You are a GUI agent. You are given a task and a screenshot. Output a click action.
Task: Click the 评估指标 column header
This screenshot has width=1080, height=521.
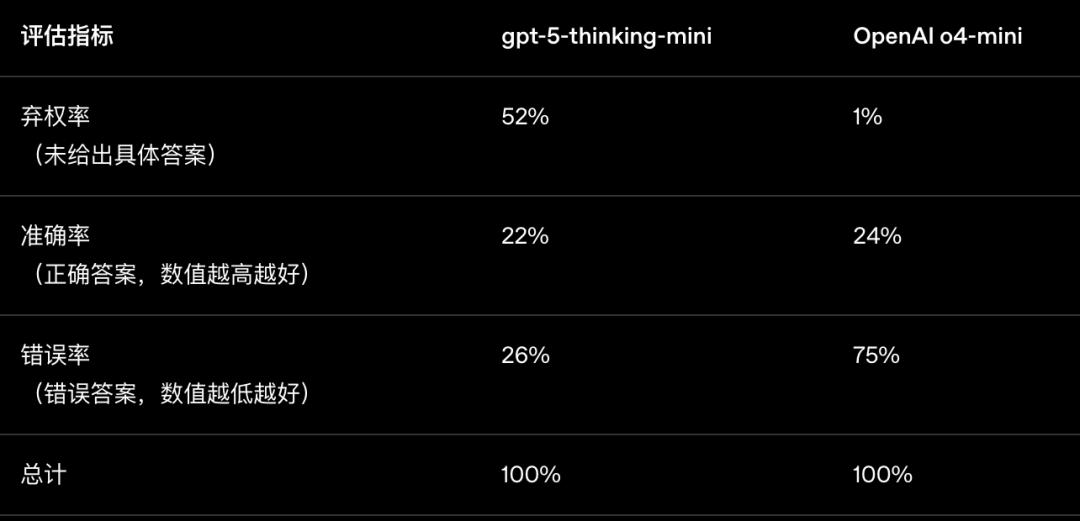67,37
